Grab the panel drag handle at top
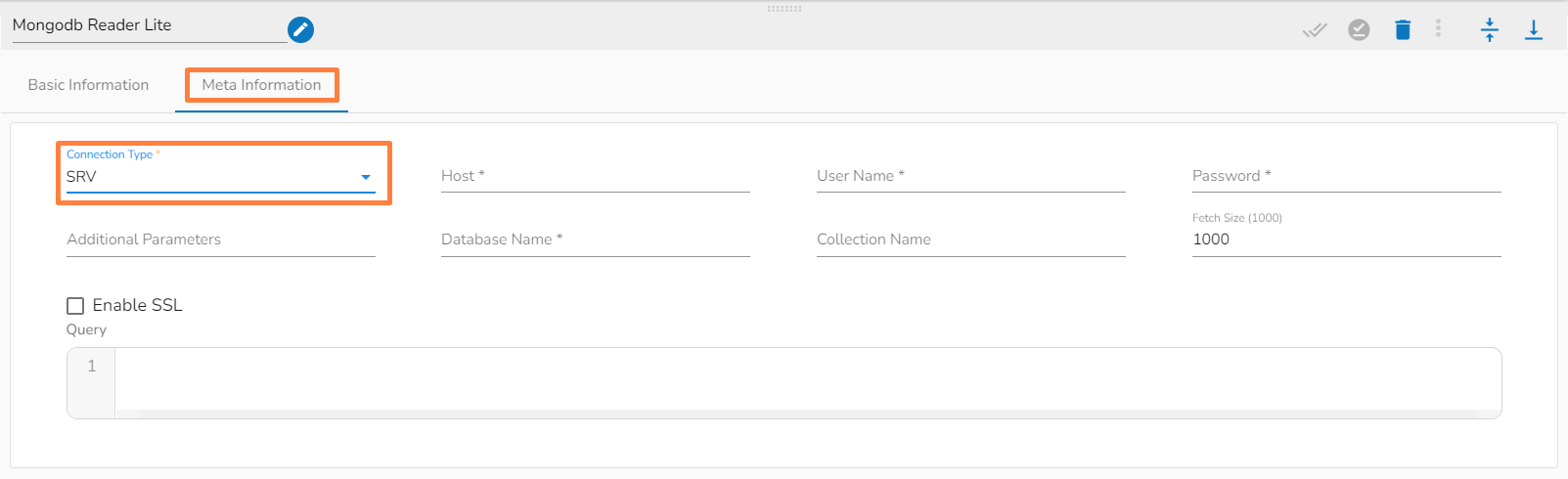This screenshot has height=479, width=1568. pos(784,9)
